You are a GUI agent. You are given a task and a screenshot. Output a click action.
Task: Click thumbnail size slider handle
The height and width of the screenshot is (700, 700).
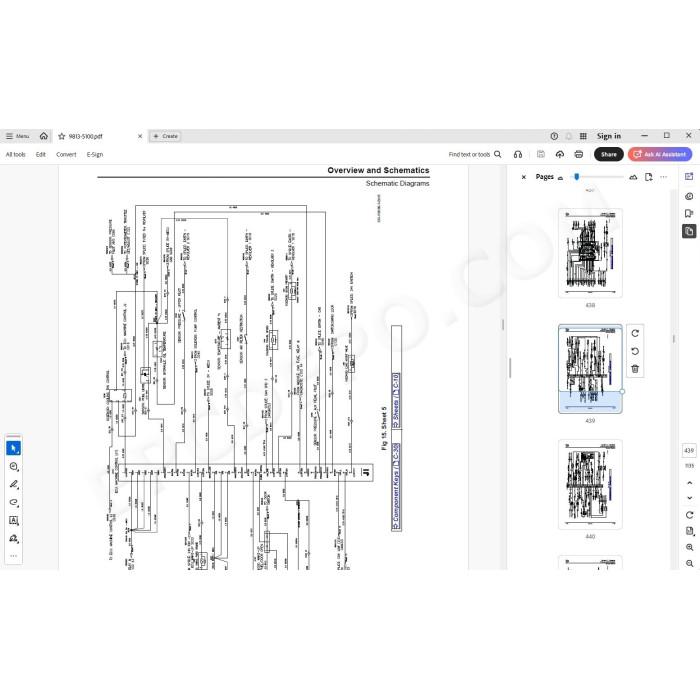[x=577, y=177]
